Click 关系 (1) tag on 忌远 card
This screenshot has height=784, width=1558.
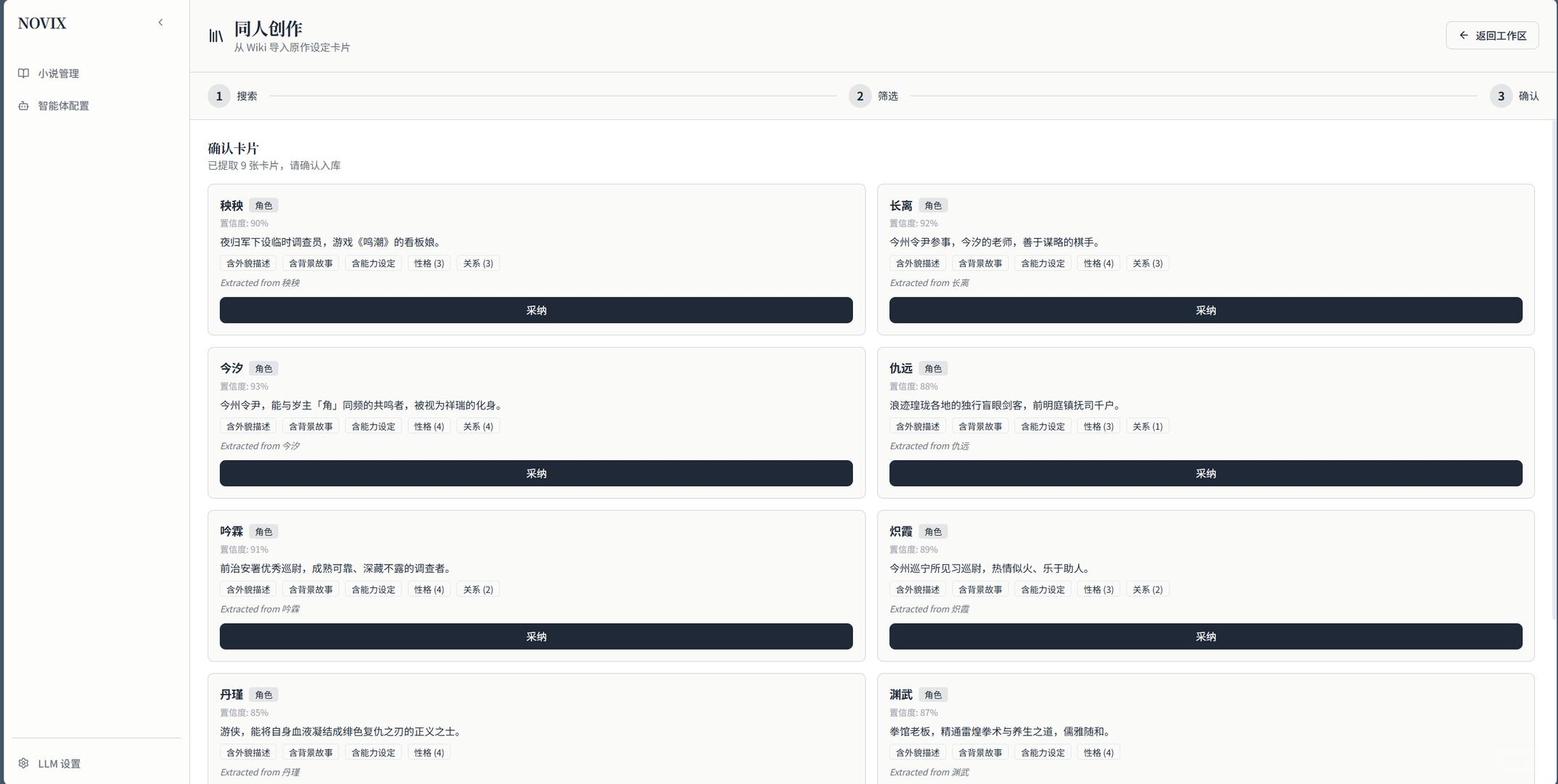(1148, 427)
